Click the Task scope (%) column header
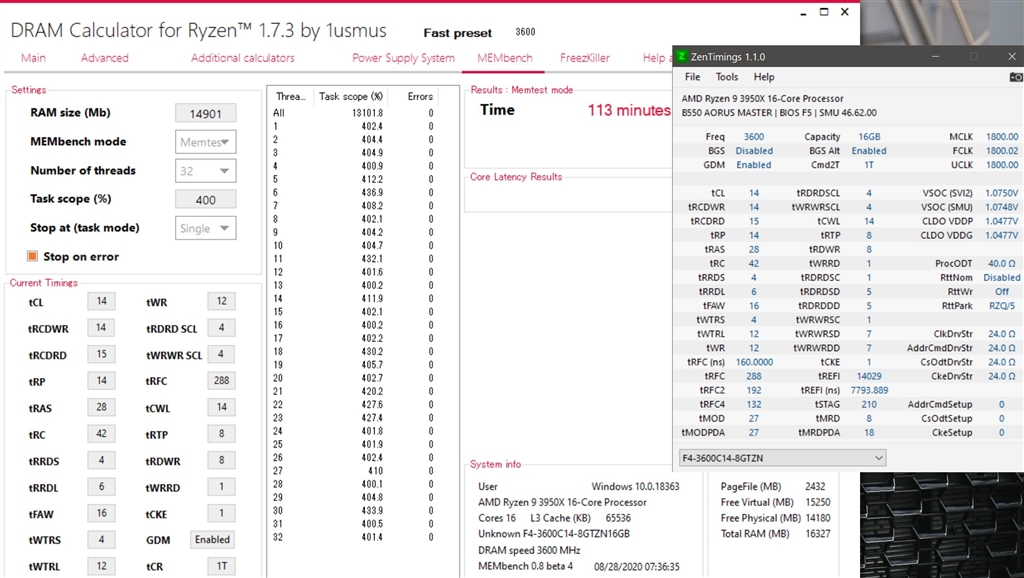 (x=351, y=96)
